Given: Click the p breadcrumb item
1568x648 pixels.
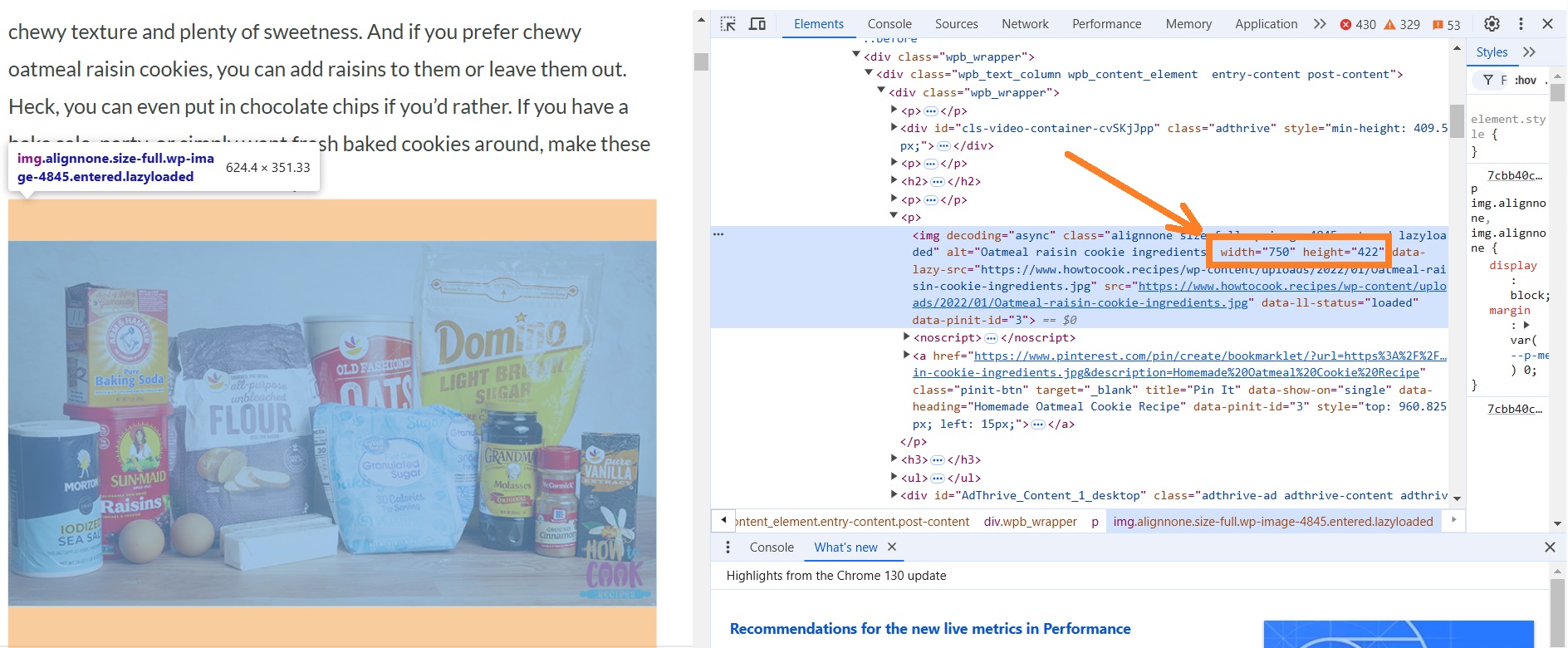Looking at the screenshot, I should coord(1095,522).
